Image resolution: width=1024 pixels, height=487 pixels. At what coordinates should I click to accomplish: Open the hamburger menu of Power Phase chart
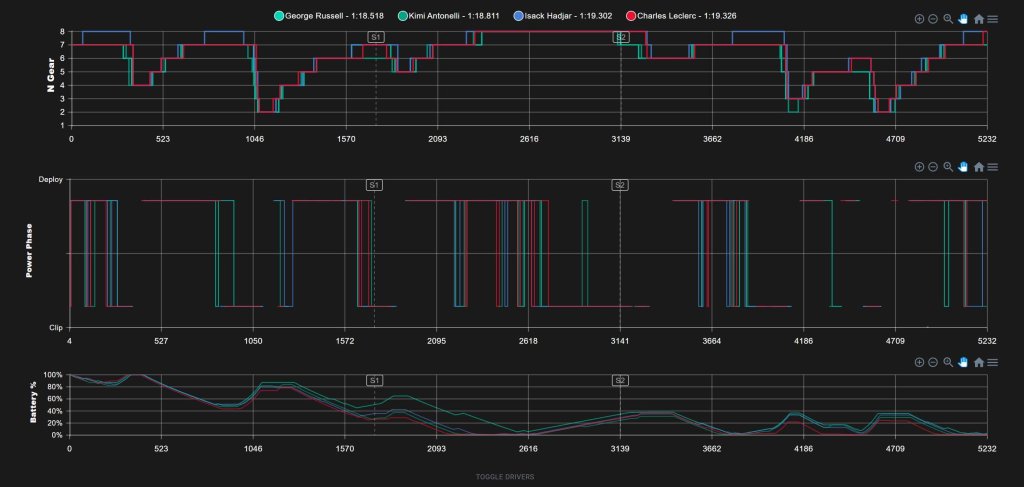[x=993, y=167]
